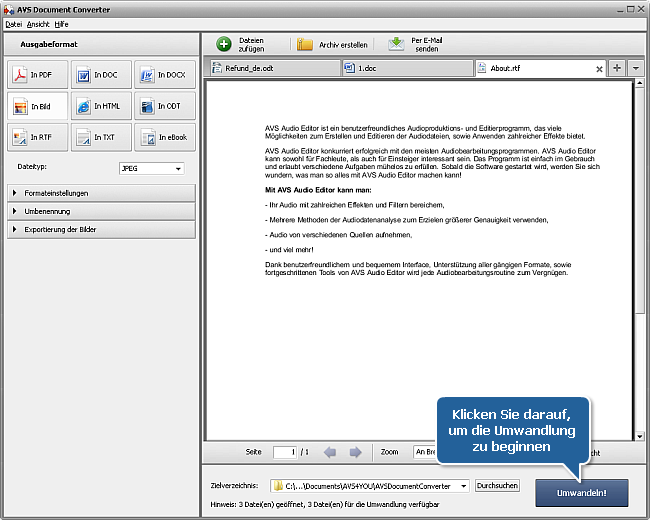The width and height of the screenshot is (650, 520).
Task: Expand the Umbenennung section
Action: click(101, 211)
